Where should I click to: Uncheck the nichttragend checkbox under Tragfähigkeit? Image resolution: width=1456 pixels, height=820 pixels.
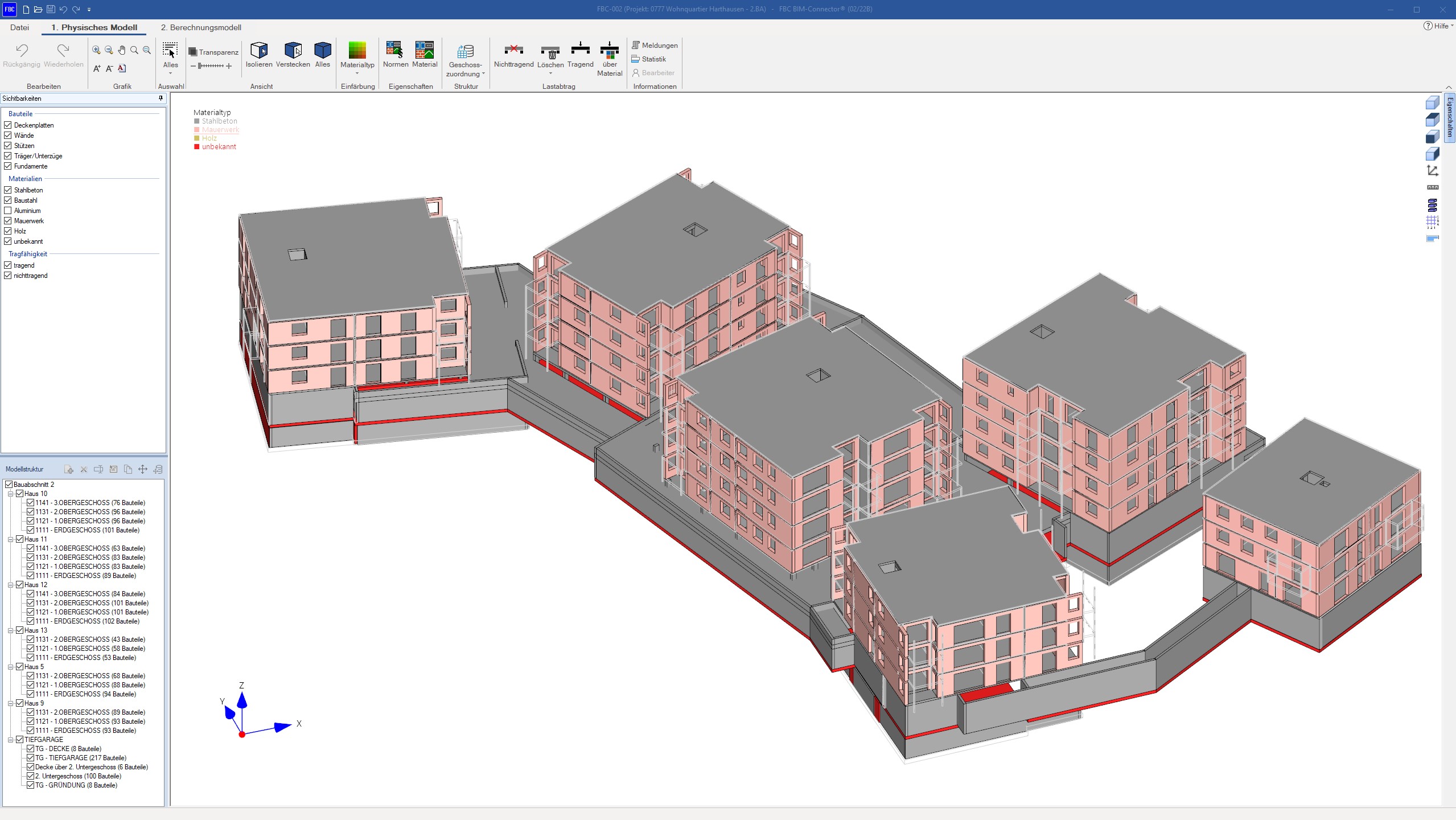[8, 275]
